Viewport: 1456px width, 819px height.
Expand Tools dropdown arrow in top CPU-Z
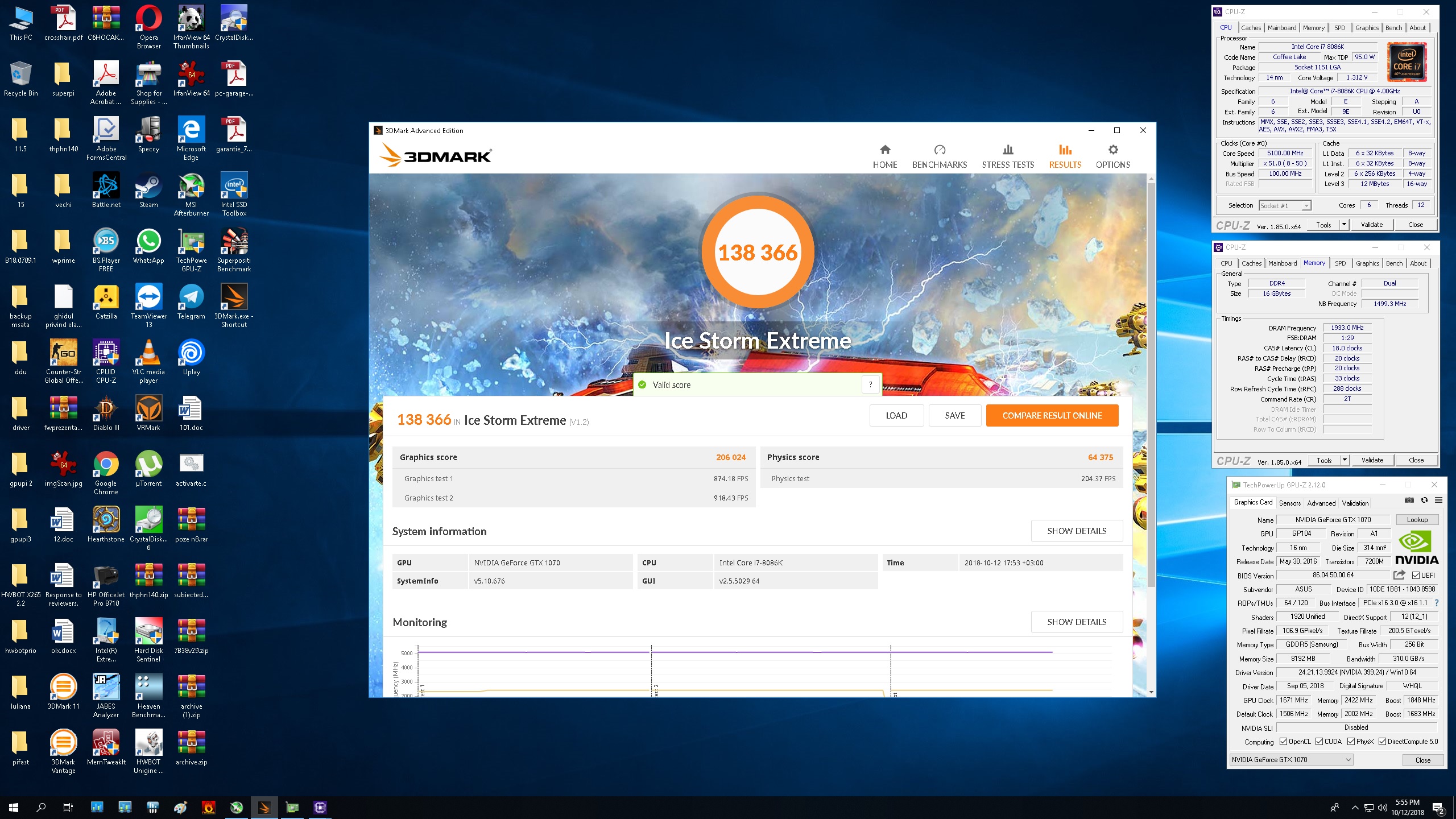[x=1345, y=225]
